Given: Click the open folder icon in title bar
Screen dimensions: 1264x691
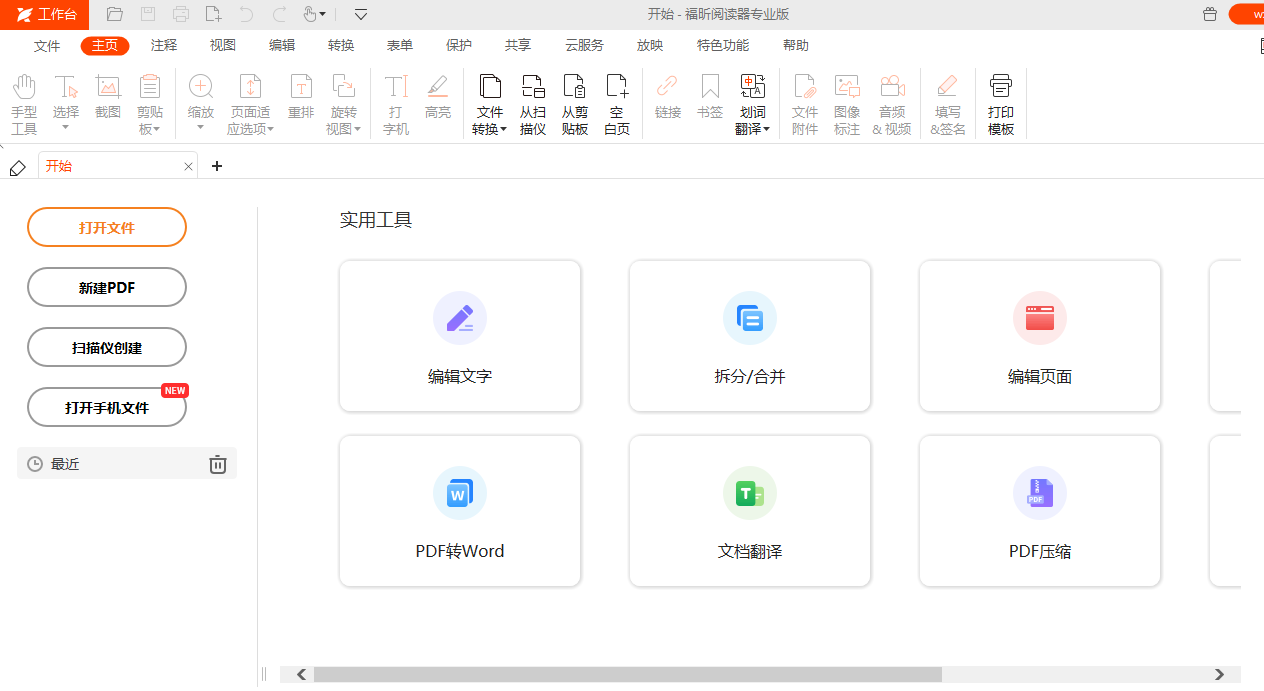Looking at the screenshot, I should (115, 14).
